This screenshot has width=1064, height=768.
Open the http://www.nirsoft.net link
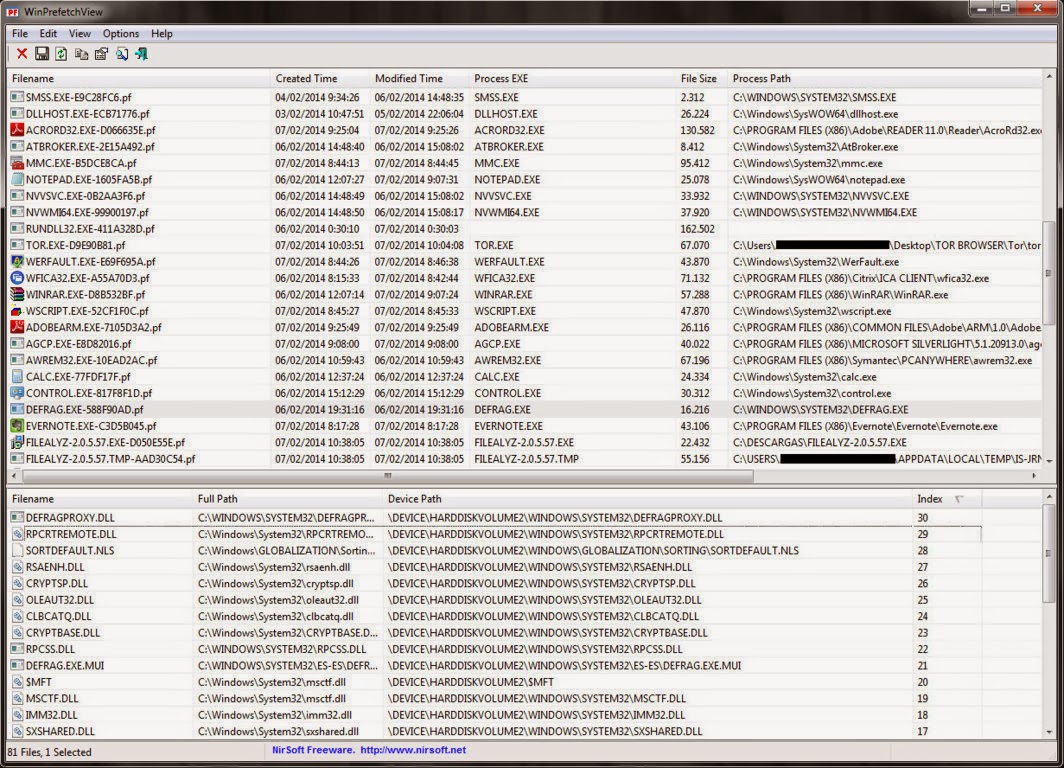pyautogui.click(x=413, y=750)
